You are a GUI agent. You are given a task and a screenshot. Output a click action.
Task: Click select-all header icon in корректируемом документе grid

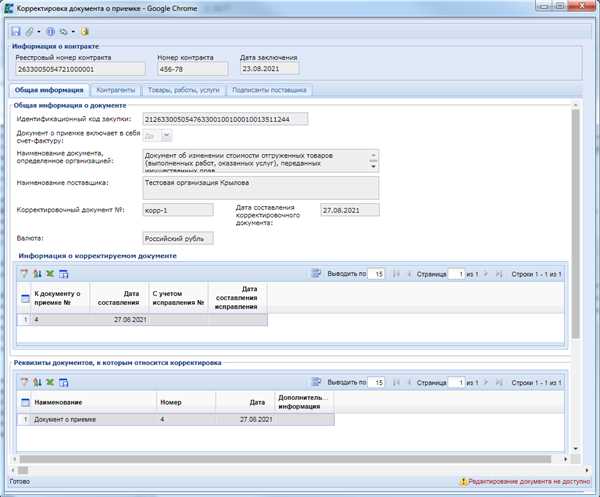point(25,298)
